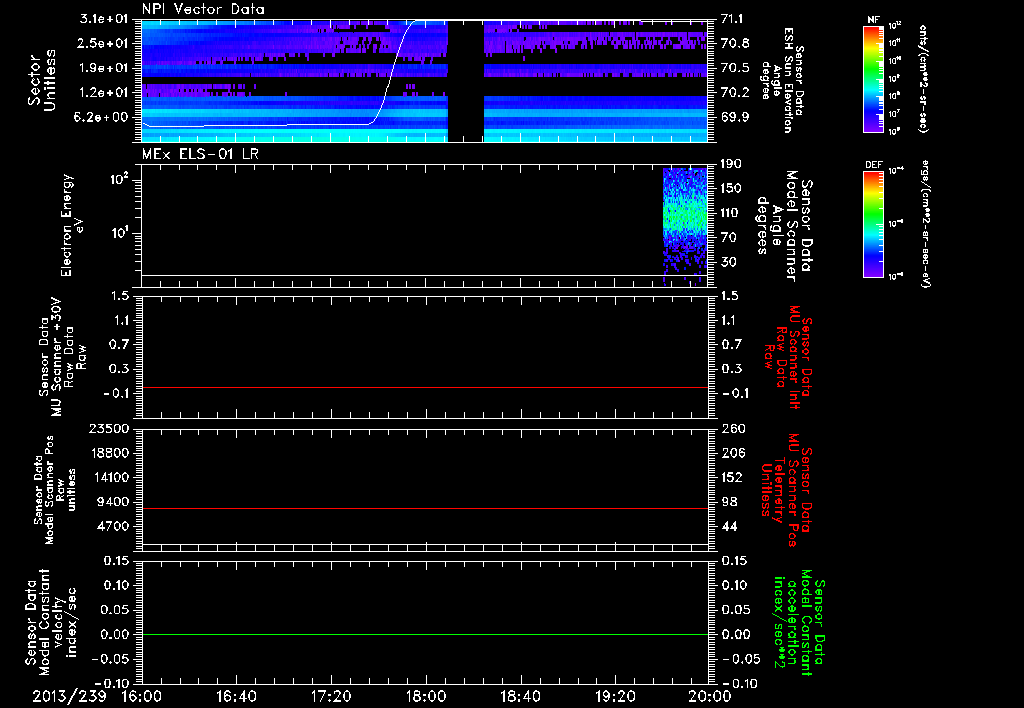Screen dimensions: 1024x708
Task: Click the "ESH Sun Elevation Angle" axis label
Action: click(783, 80)
